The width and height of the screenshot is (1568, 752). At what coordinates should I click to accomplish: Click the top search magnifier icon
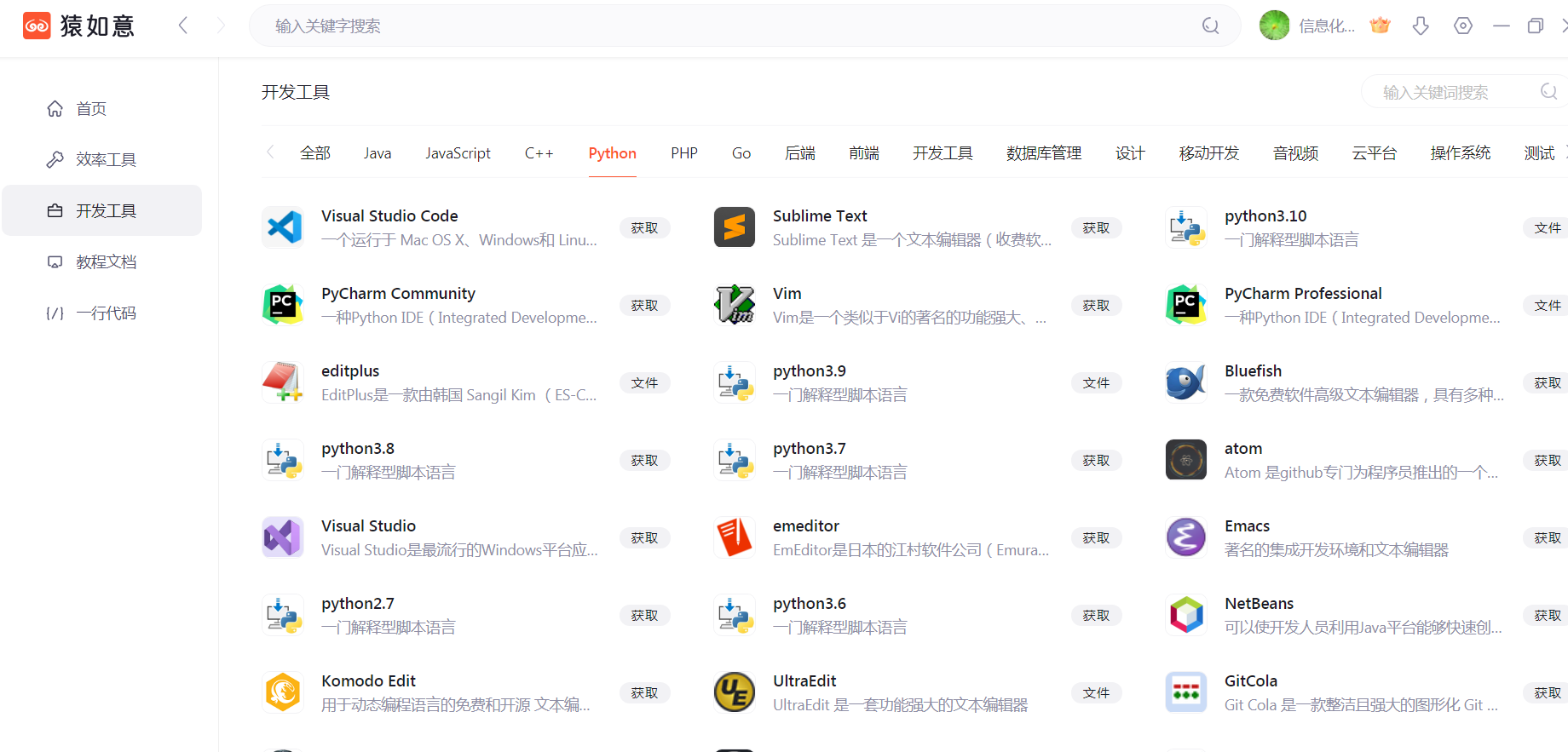click(x=1210, y=26)
